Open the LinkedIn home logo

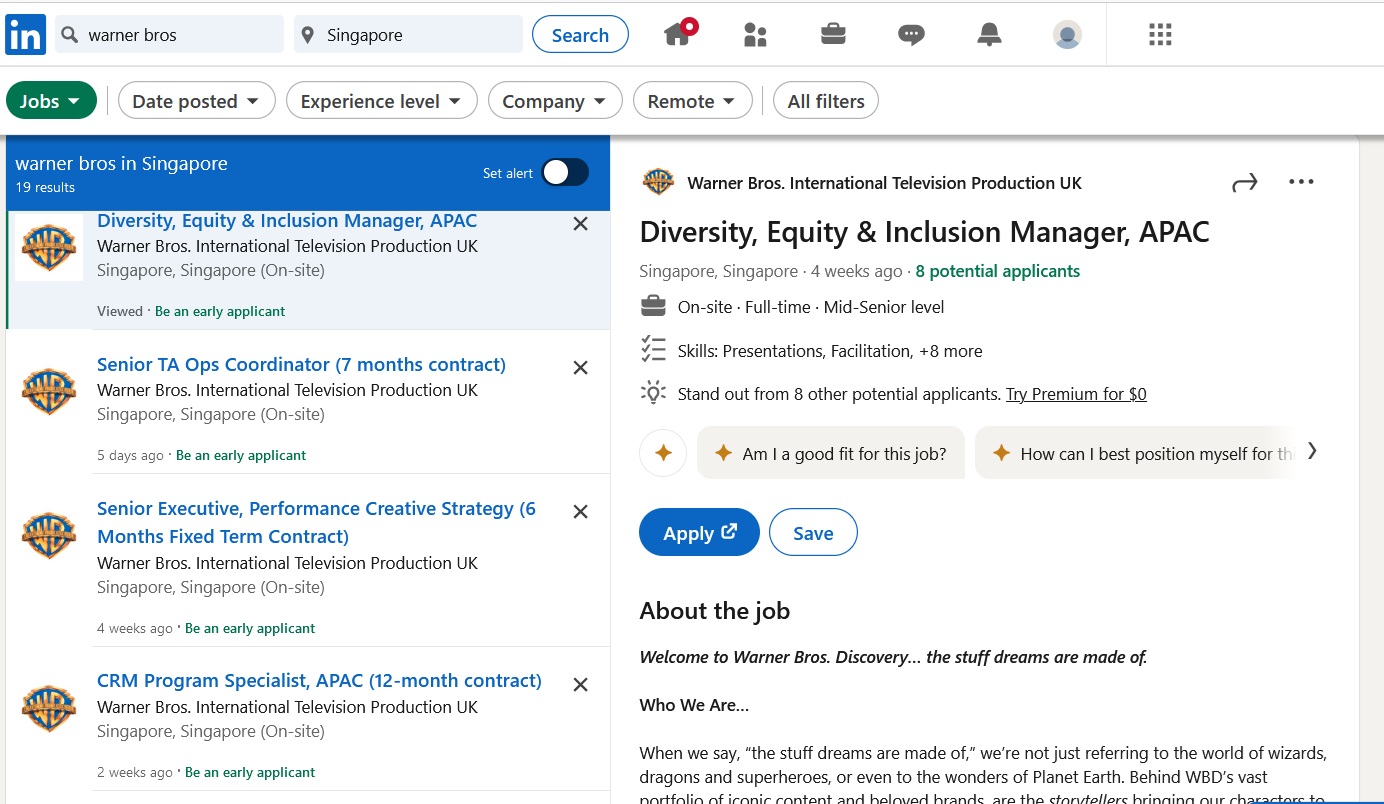point(26,35)
